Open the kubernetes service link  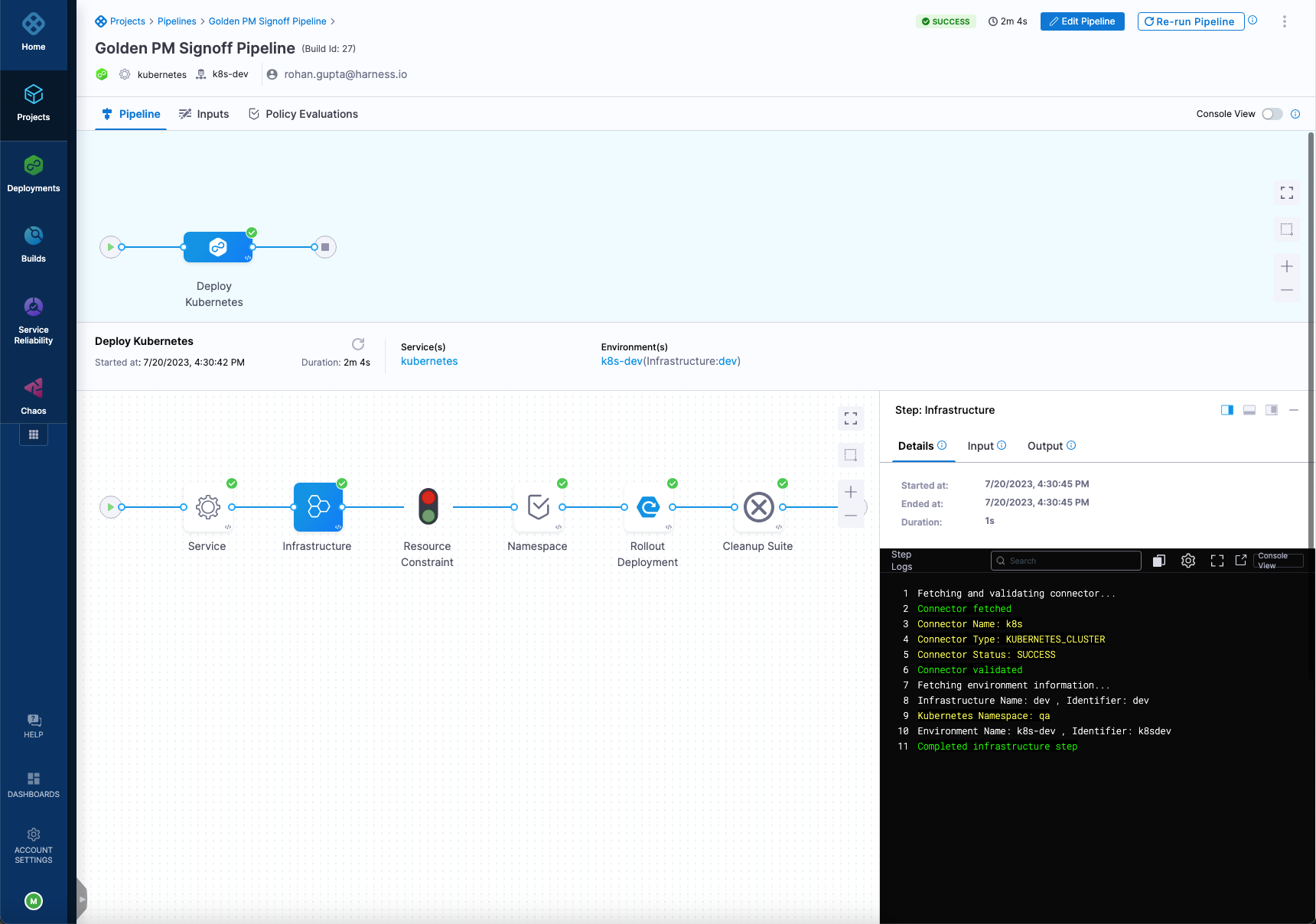click(429, 361)
